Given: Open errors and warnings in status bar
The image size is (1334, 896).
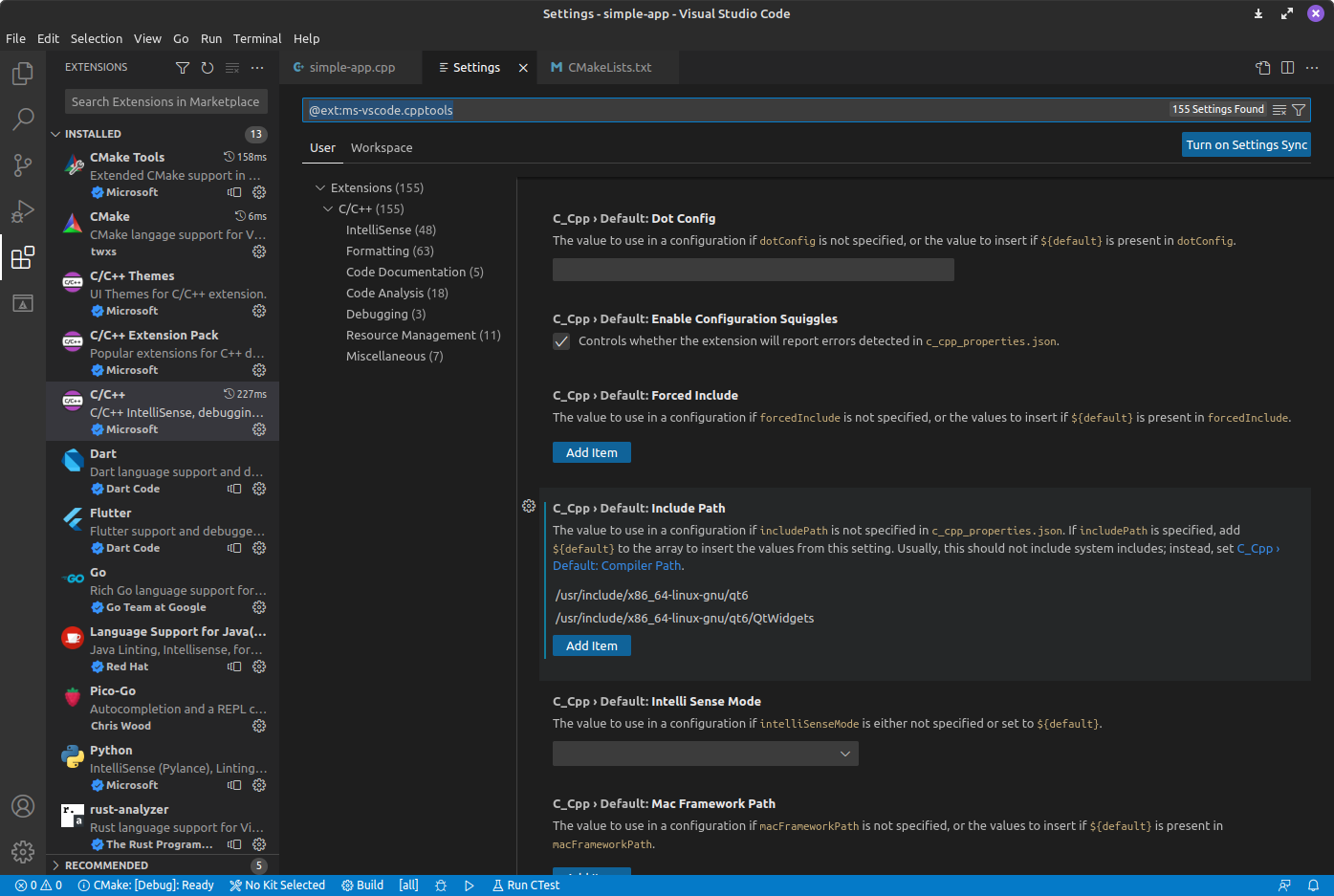Looking at the screenshot, I should [x=38, y=885].
